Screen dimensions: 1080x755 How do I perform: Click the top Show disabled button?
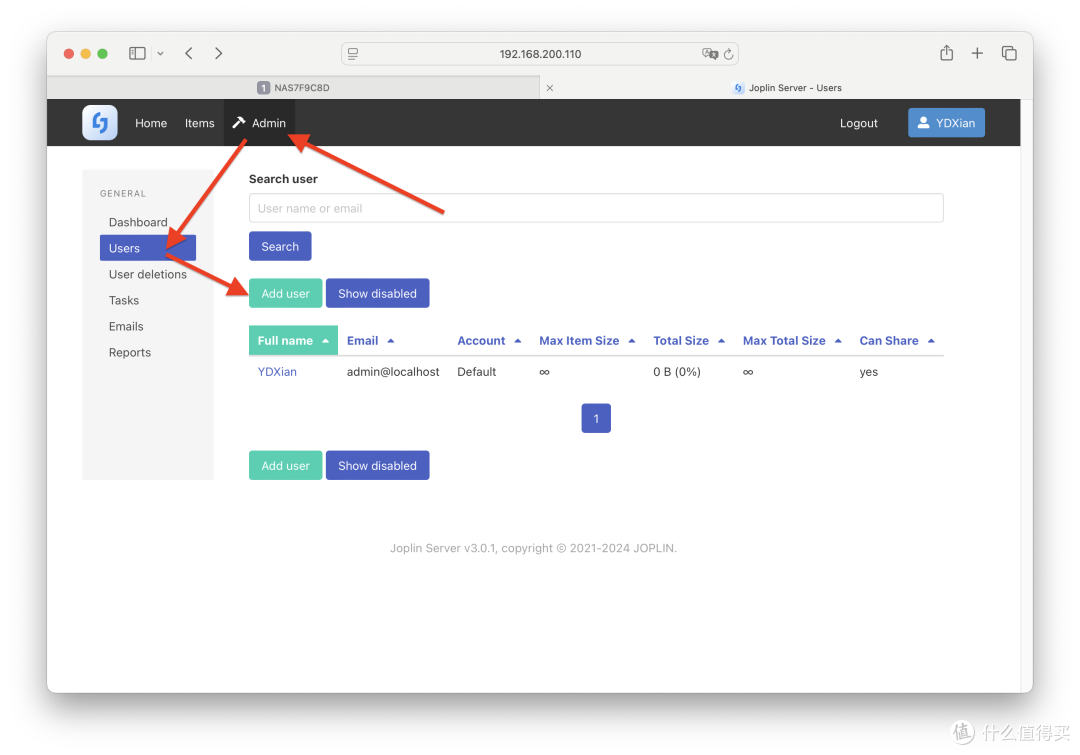pyautogui.click(x=377, y=293)
